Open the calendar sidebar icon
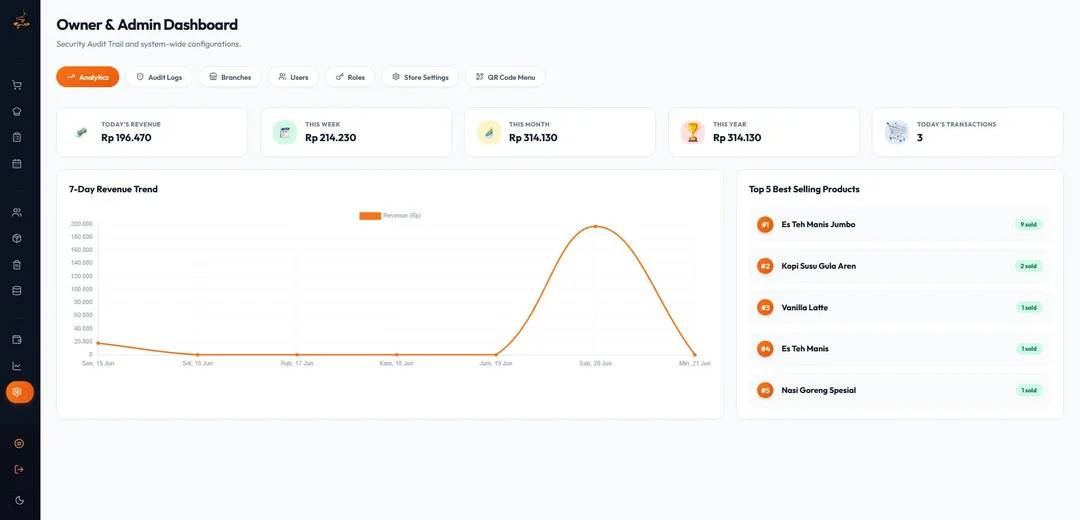Viewport: 1080px width, 520px height. [x=17, y=163]
